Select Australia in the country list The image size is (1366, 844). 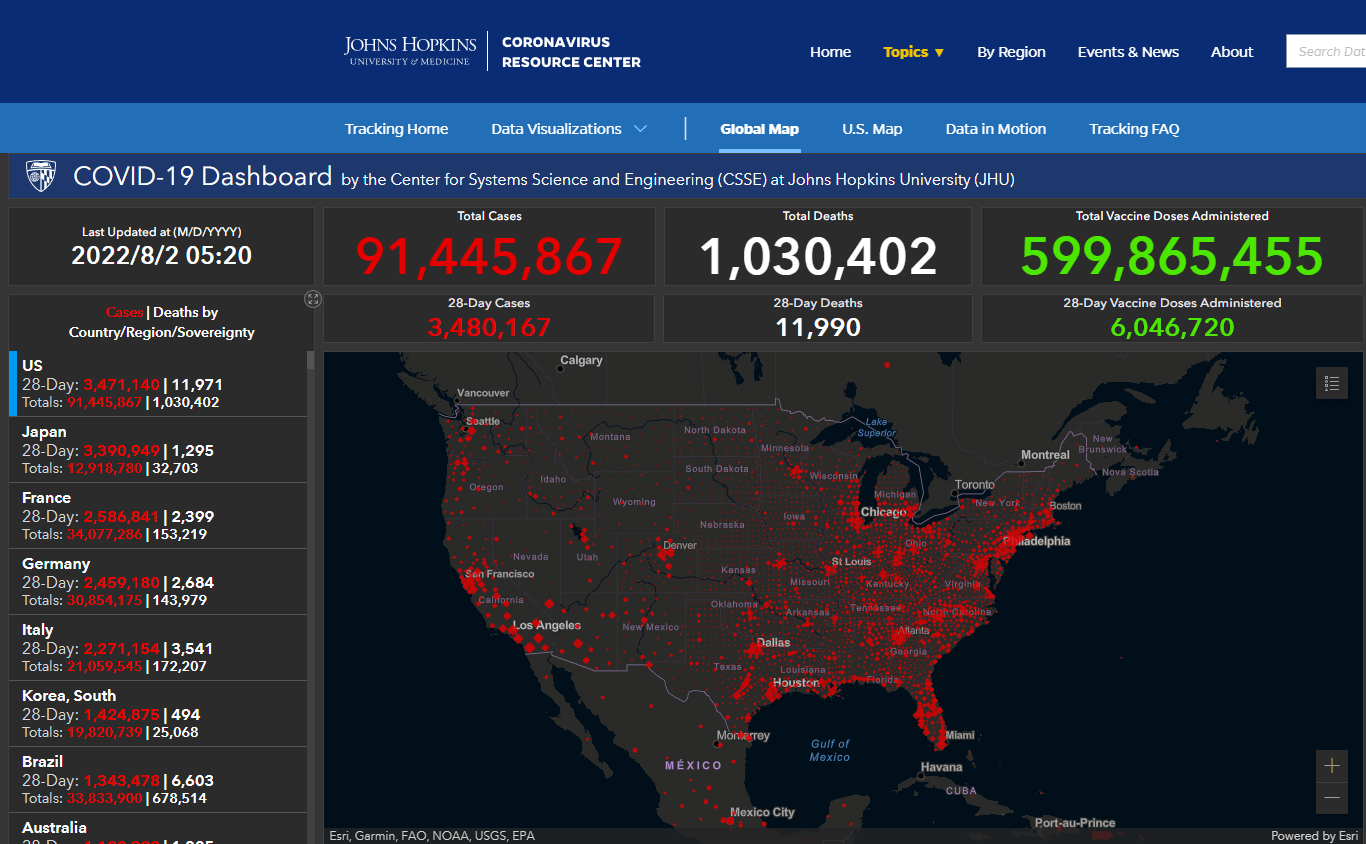point(158,829)
